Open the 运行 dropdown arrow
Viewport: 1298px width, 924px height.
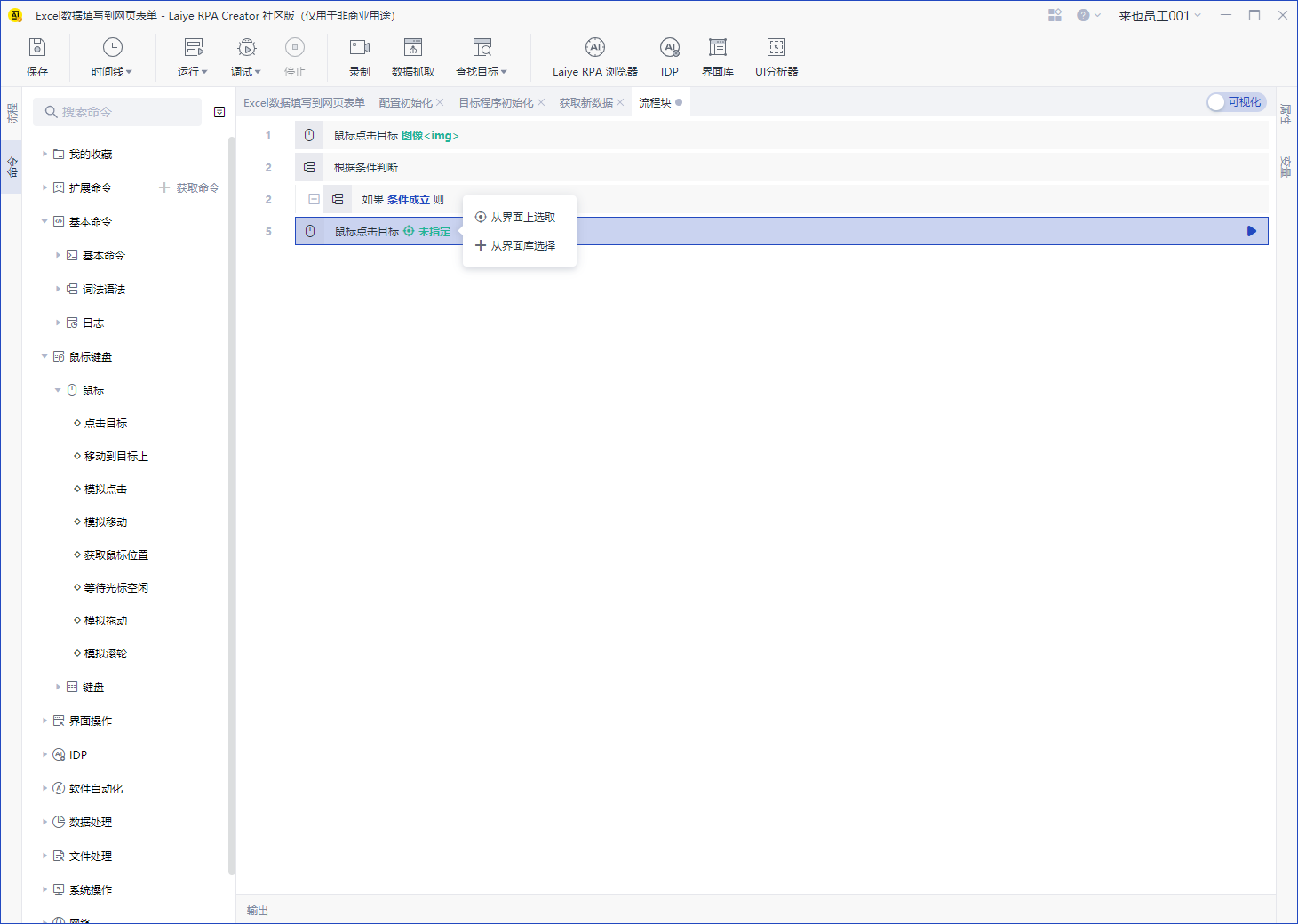pos(204,72)
